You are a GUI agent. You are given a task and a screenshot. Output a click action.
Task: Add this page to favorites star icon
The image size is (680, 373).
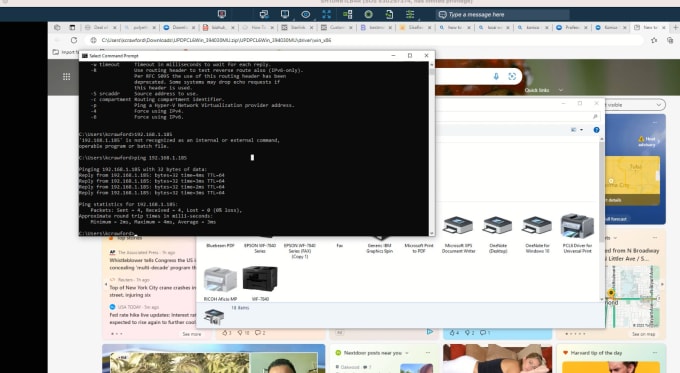654,40
